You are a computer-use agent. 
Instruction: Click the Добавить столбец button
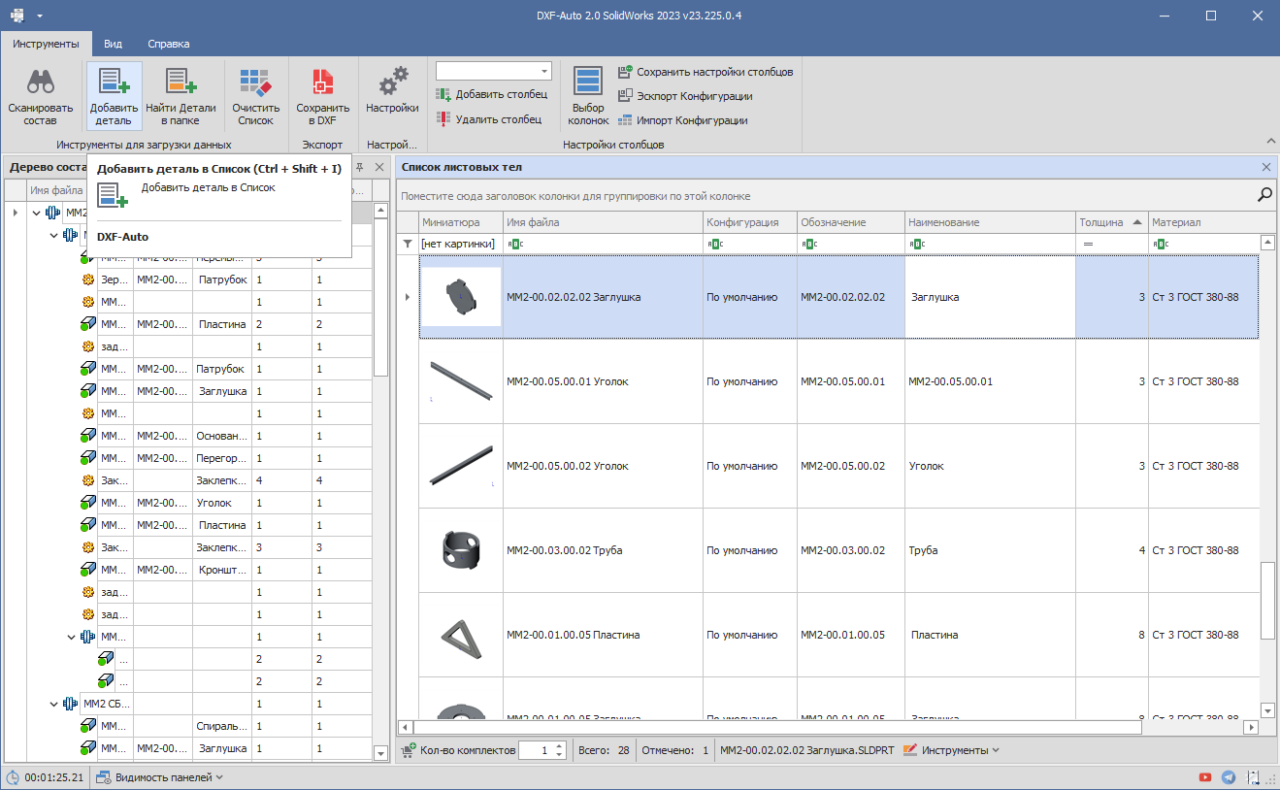[492, 95]
